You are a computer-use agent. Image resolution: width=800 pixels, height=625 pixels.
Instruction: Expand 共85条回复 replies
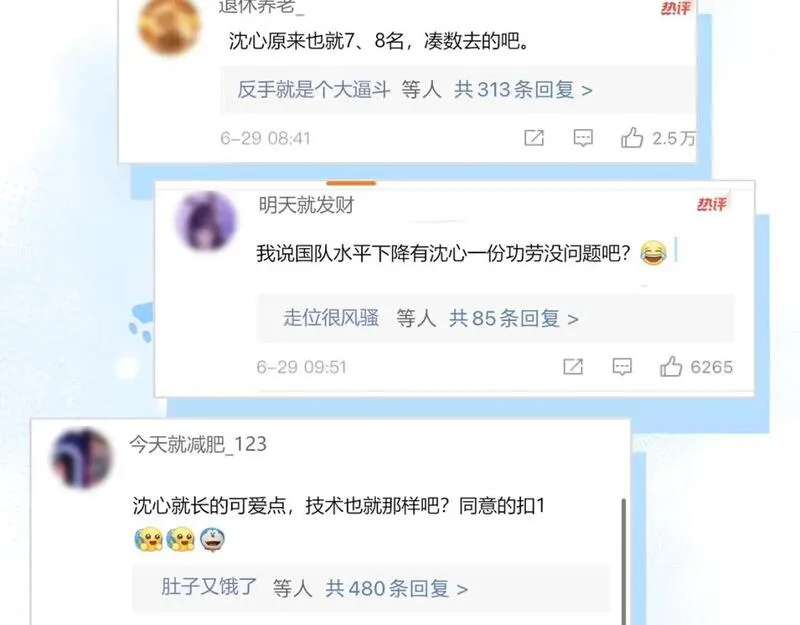tap(513, 319)
